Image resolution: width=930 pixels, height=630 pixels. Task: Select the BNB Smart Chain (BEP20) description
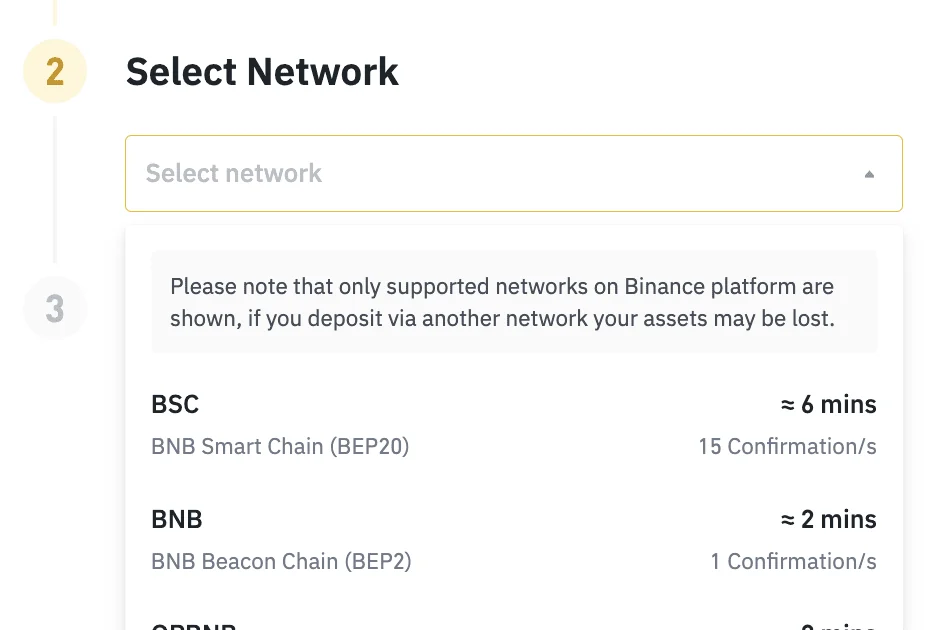280,446
